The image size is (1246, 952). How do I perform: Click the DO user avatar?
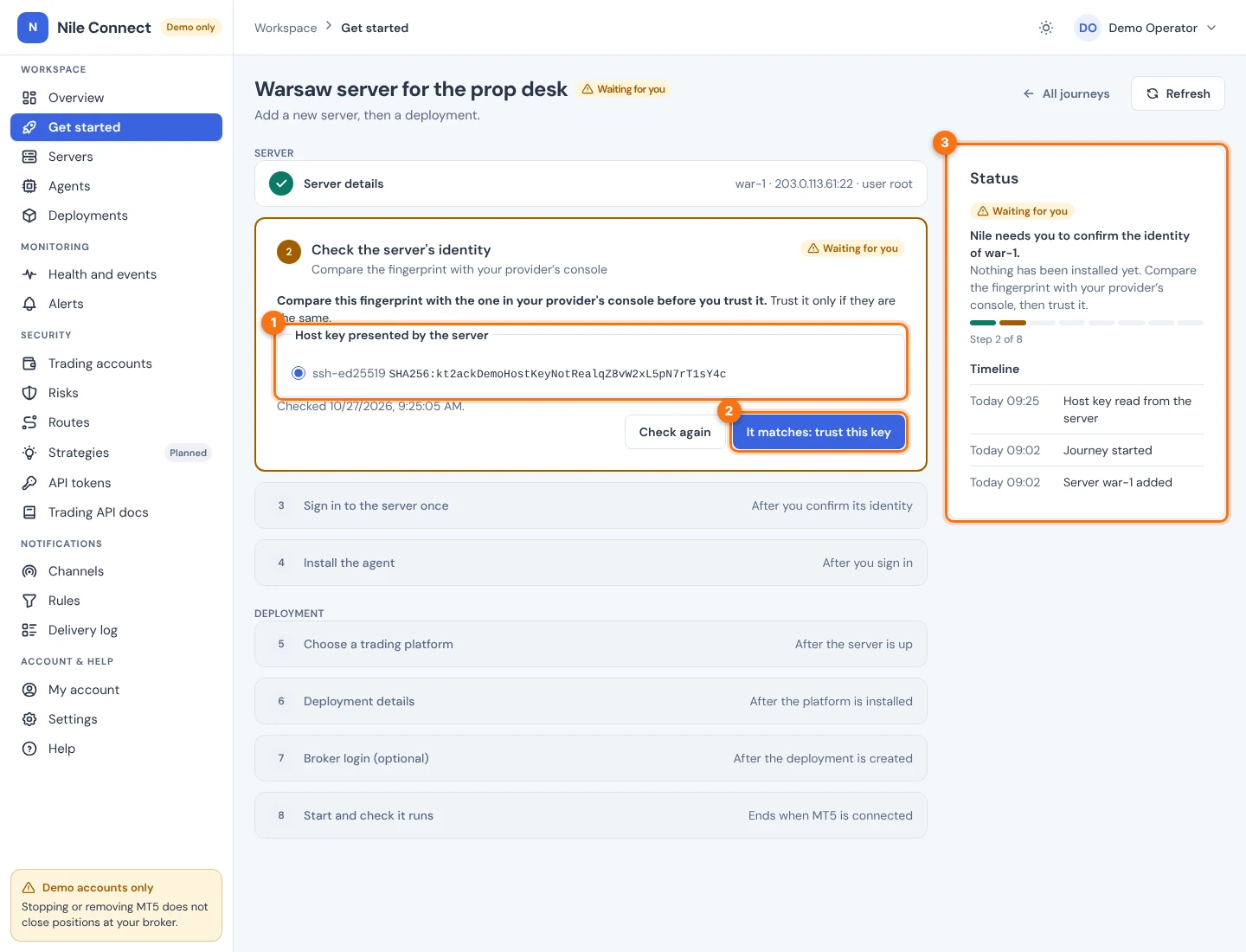tap(1088, 28)
